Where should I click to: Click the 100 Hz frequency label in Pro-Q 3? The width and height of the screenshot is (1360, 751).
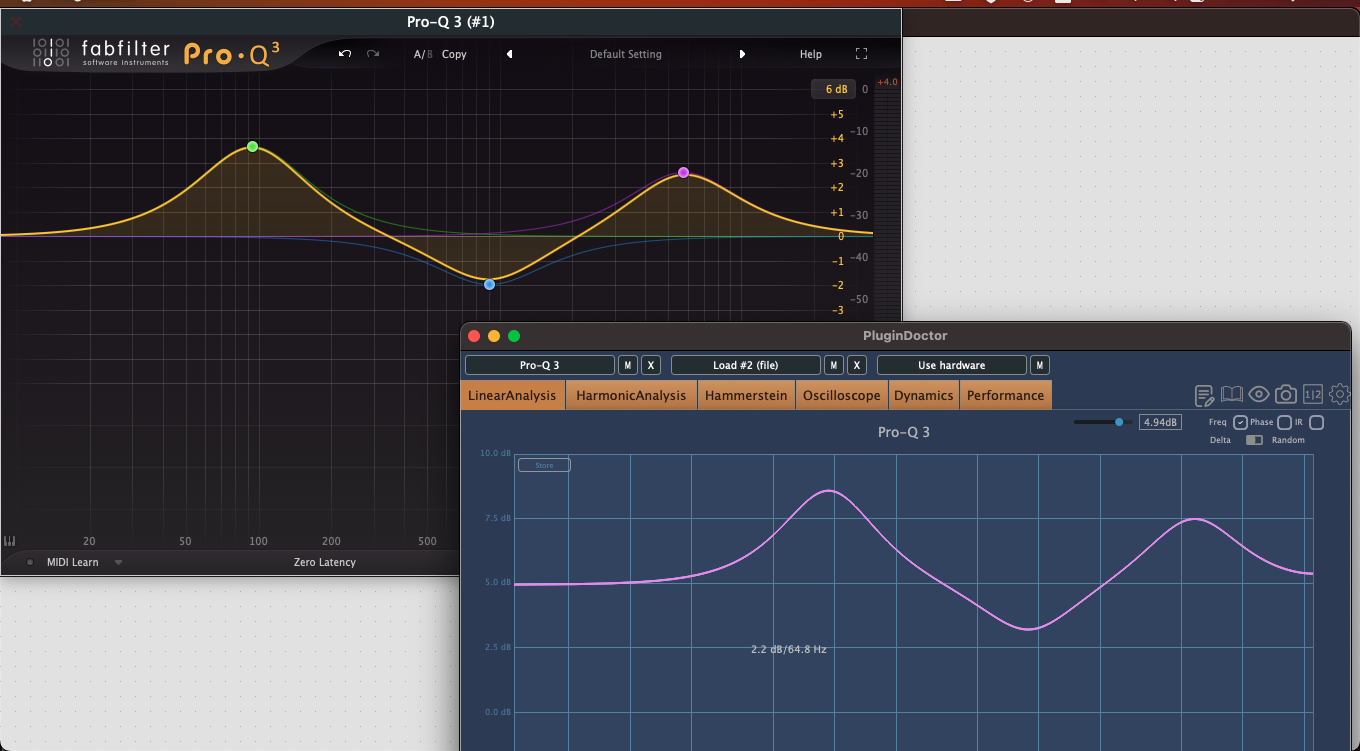(x=258, y=541)
